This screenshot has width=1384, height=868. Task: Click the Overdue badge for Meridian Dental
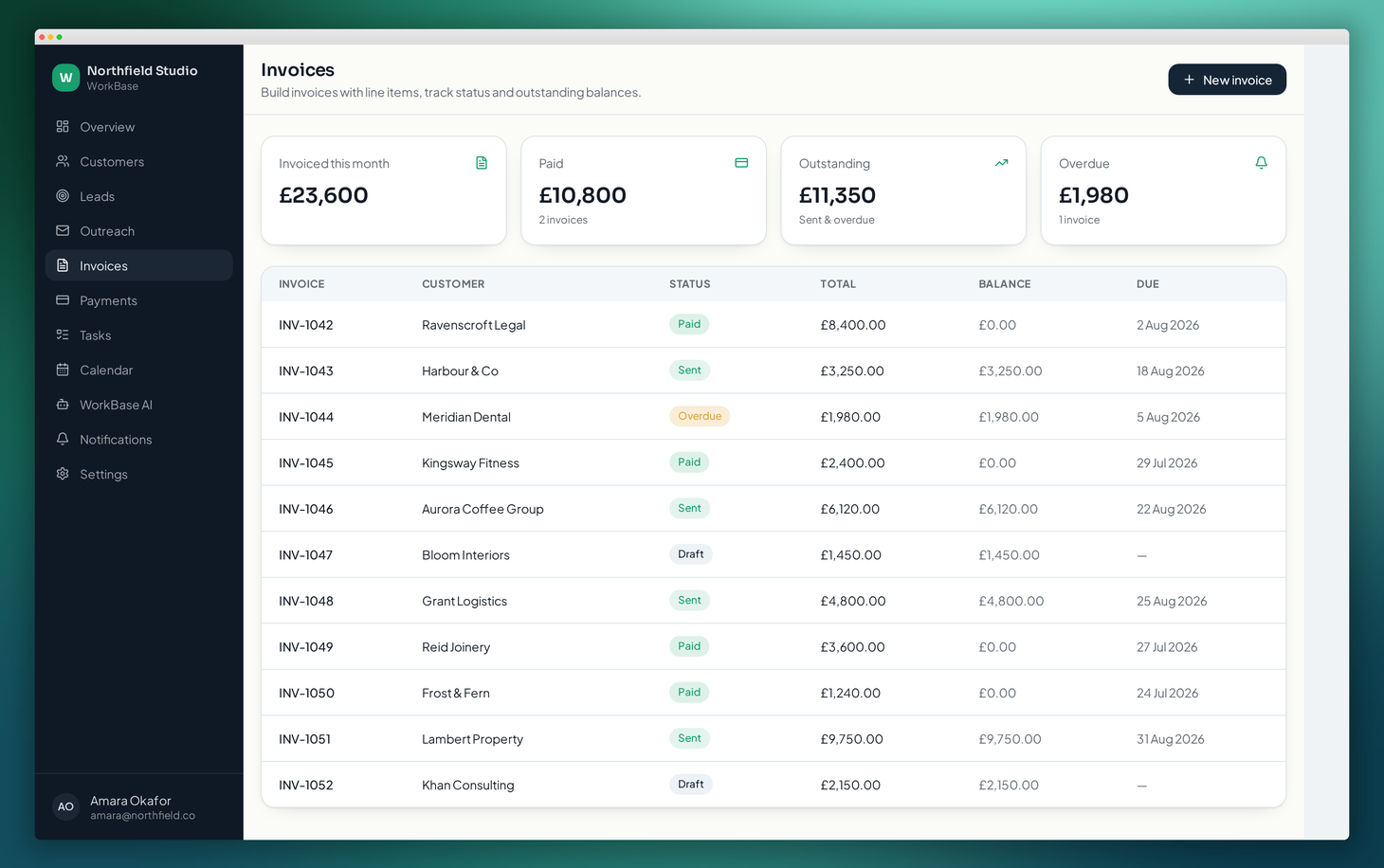[700, 416]
